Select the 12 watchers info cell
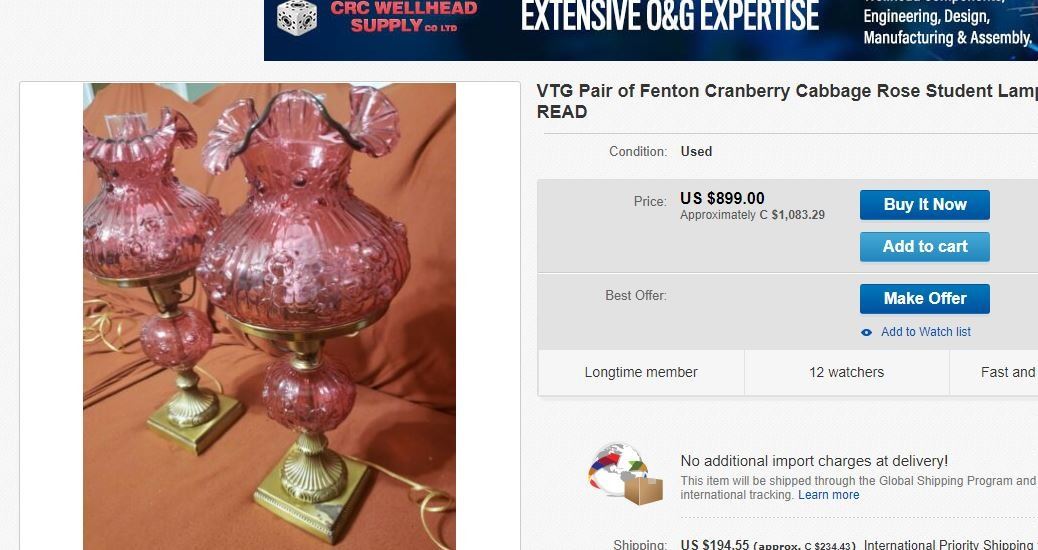Viewport: 1038px width, 550px height. point(846,373)
